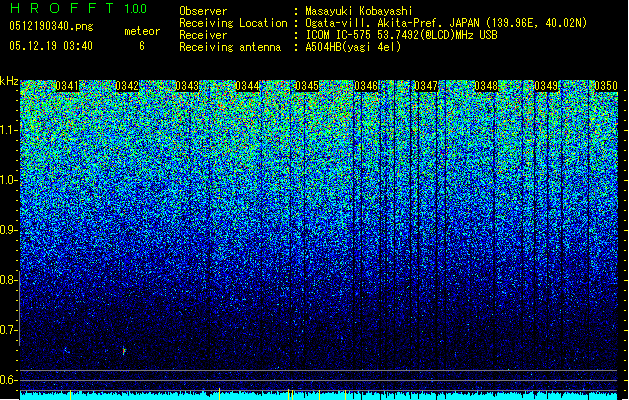
Task: Click the 0349 time marker
Action: tap(546, 86)
